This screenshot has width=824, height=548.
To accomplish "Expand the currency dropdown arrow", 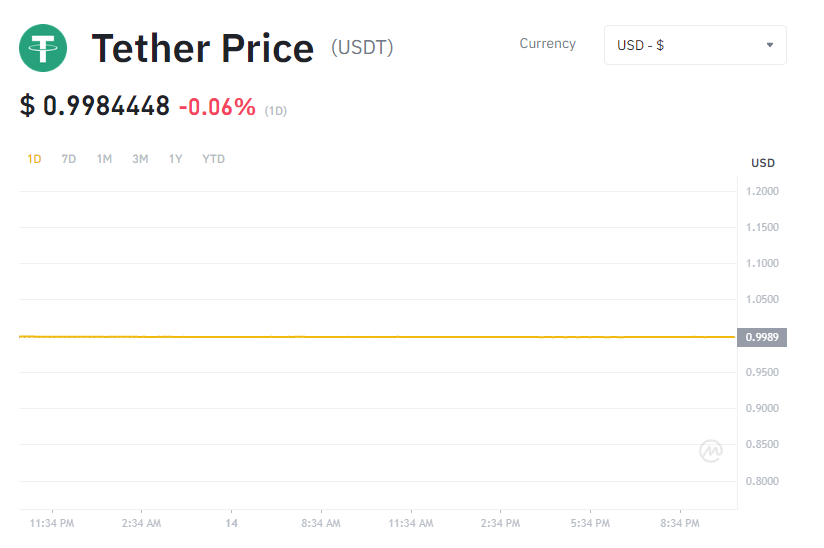I will 769,45.
